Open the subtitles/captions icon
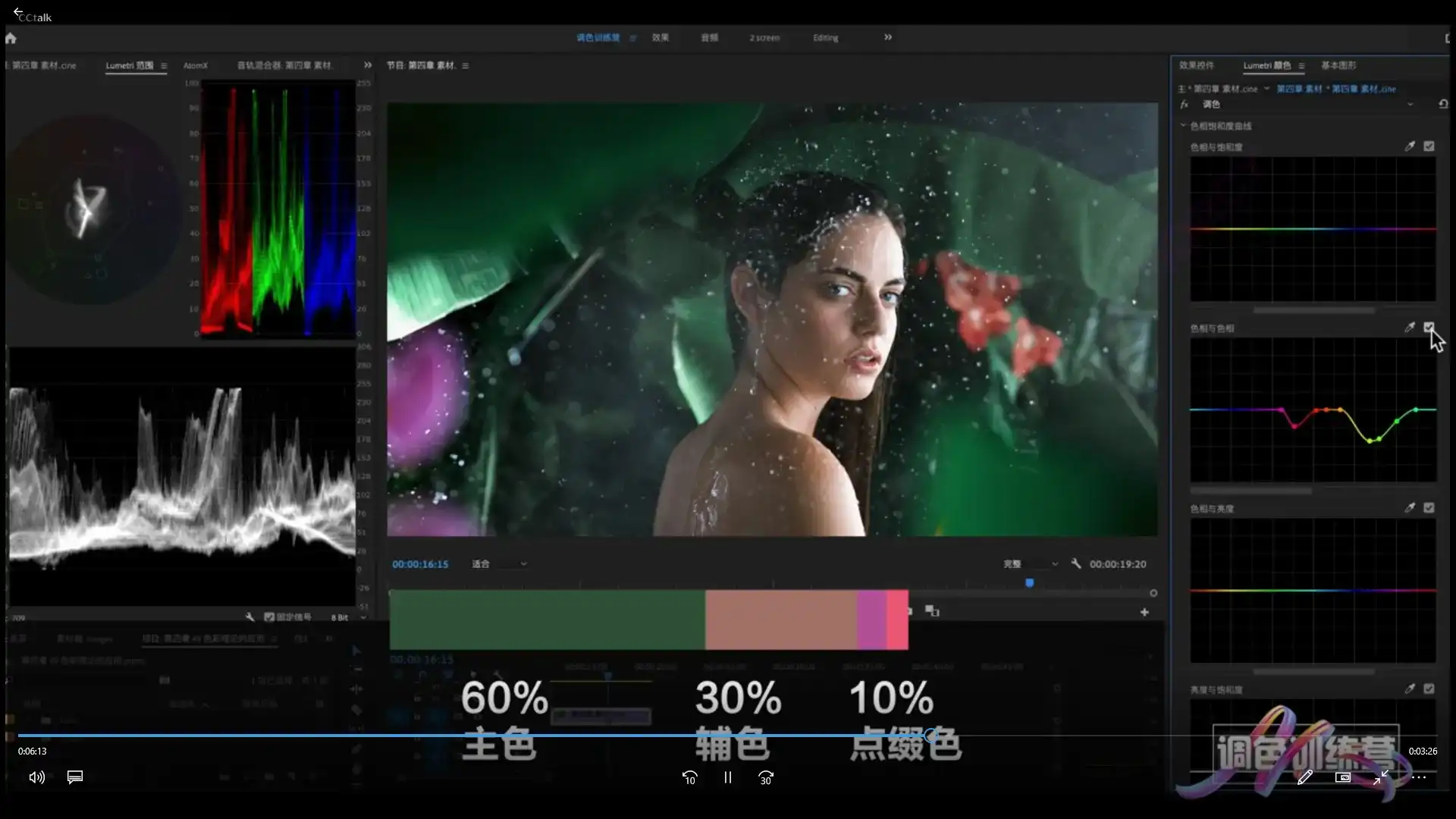Viewport: 1456px width, 819px height. click(x=75, y=777)
